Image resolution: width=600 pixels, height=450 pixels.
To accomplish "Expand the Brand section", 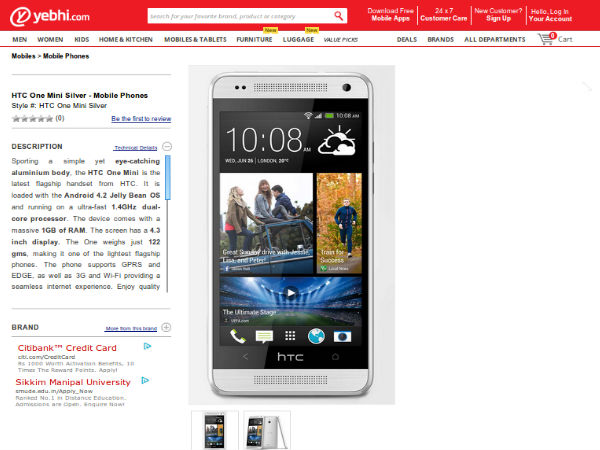I will click(x=167, y=327).
